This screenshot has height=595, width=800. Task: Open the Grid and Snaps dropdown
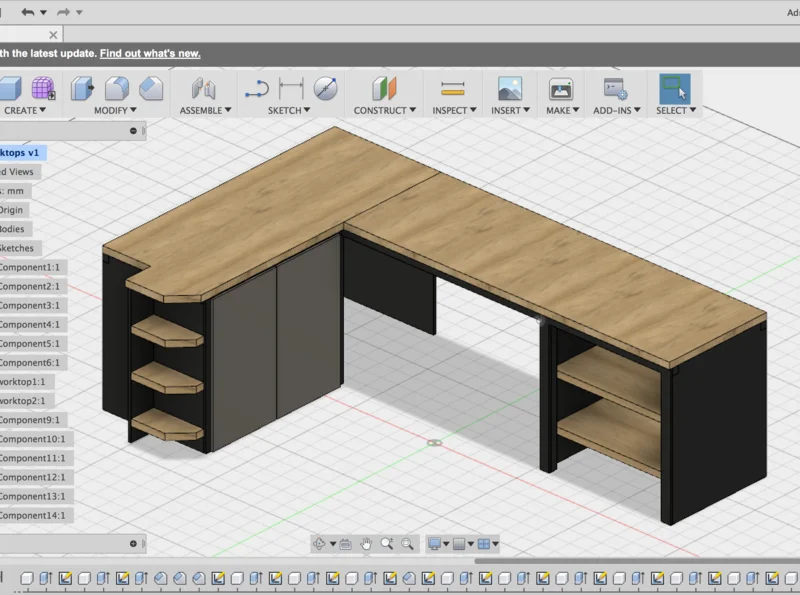[463, 544]
